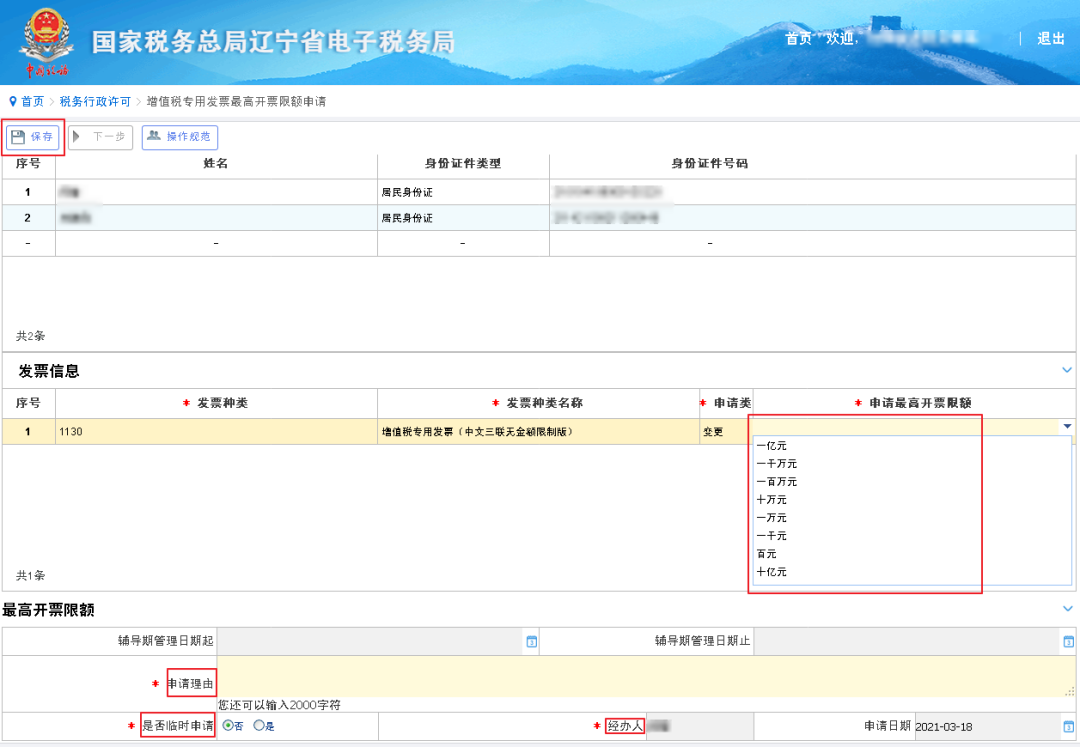Click 退出 to log out
This screenshot has height=747, width=1080.
coord(1050,39)
